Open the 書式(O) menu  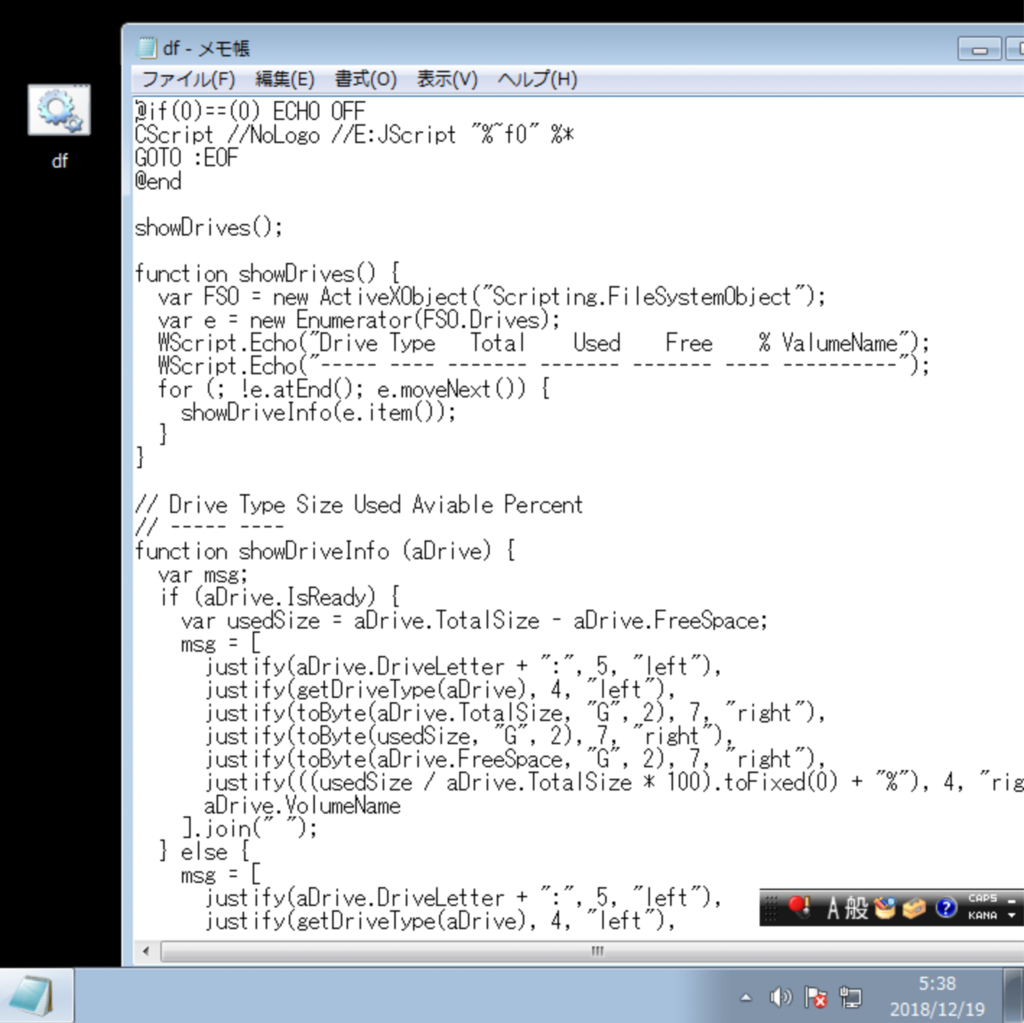366,80
